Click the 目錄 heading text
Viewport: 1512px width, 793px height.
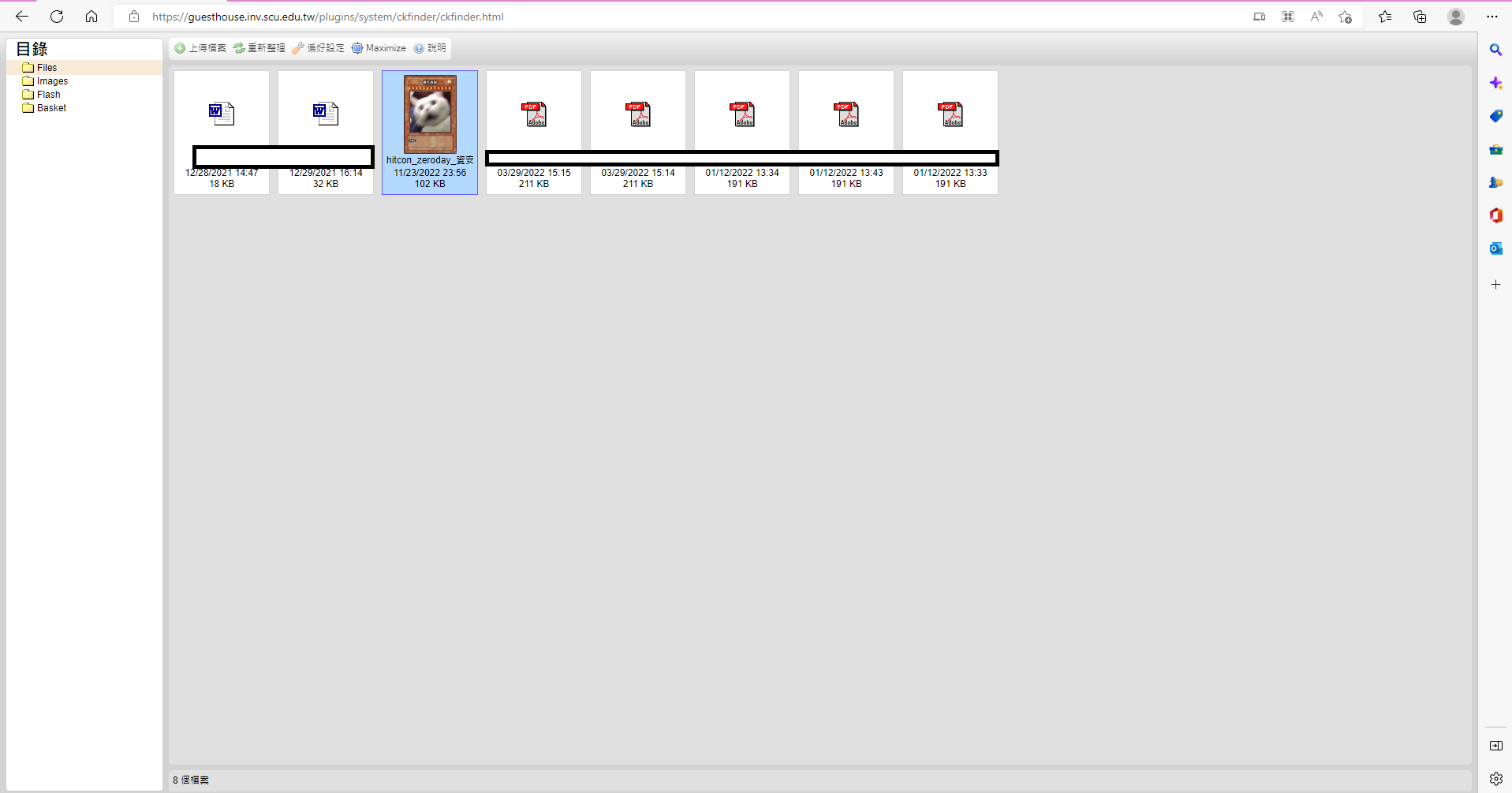32,49
